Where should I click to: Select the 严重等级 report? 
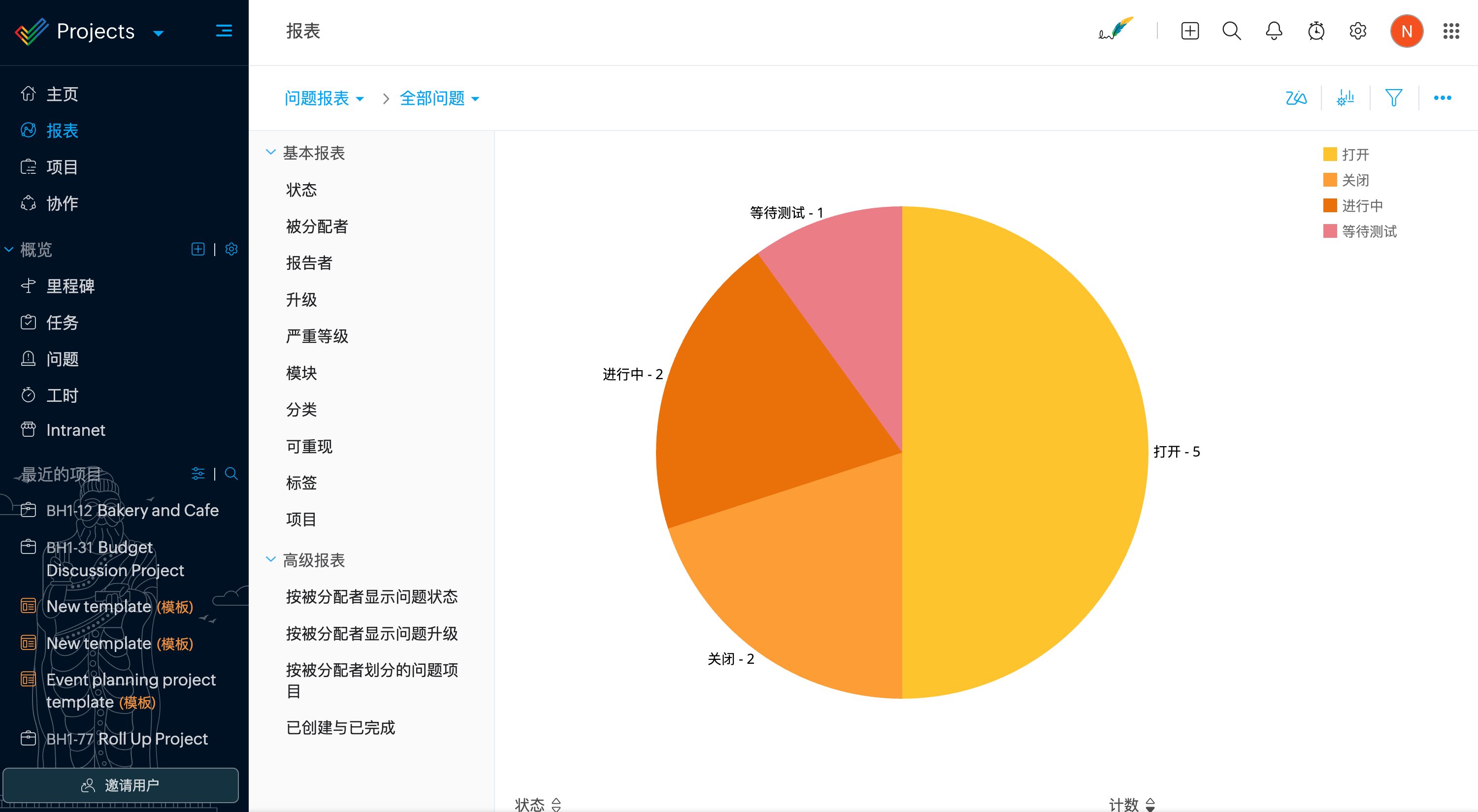(317, 336)
